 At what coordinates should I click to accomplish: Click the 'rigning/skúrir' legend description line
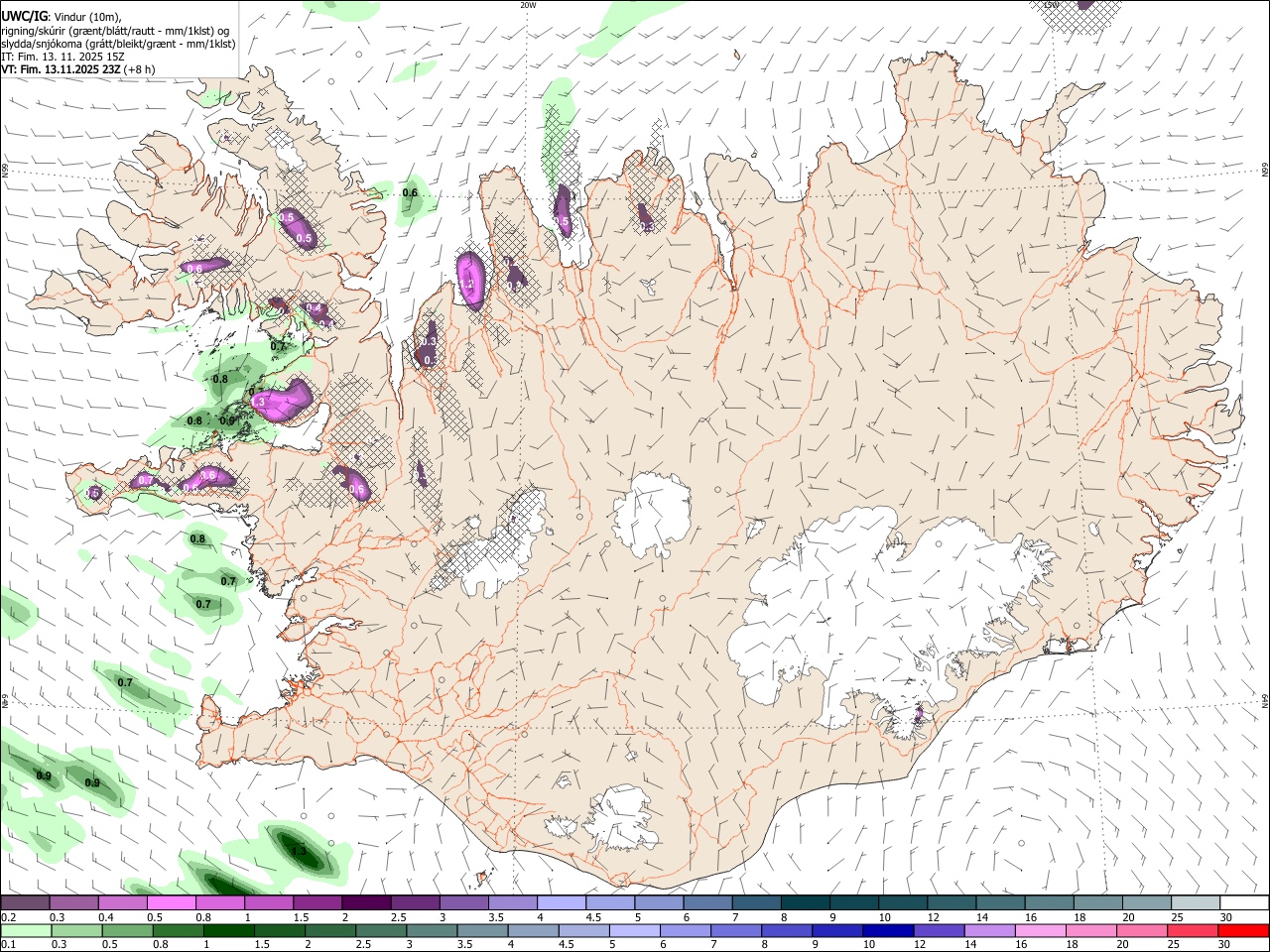(115, 31)
